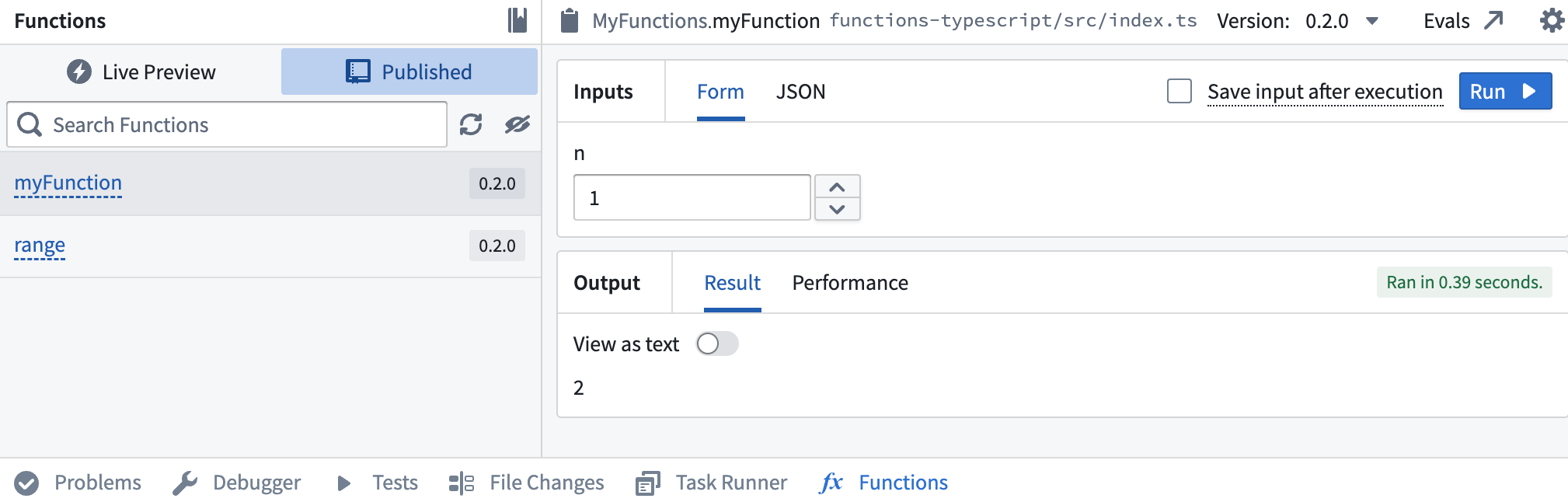Expand the Version 0.2.0 dropdown
1568x502 pixels.
[x=1372, y=21]
